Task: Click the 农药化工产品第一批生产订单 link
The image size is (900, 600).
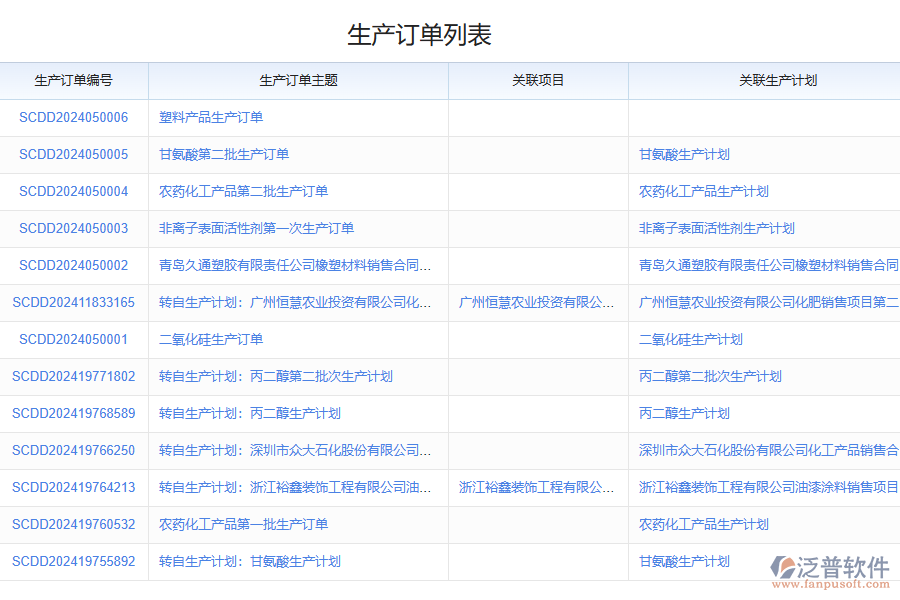Action: (x=240, y=524)
